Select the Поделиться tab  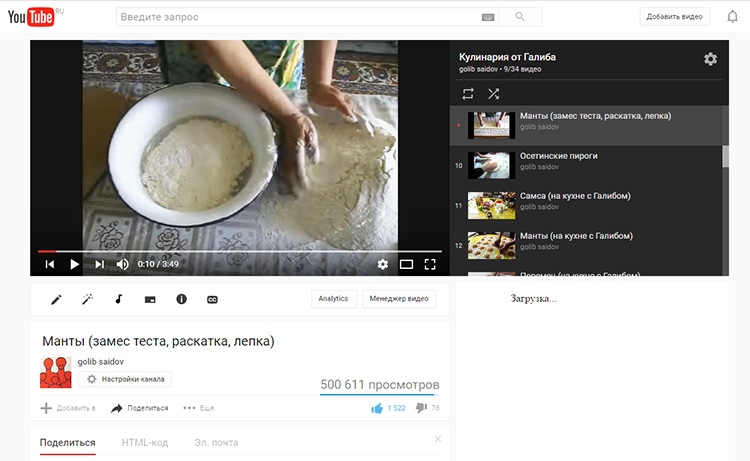(67, 443)
